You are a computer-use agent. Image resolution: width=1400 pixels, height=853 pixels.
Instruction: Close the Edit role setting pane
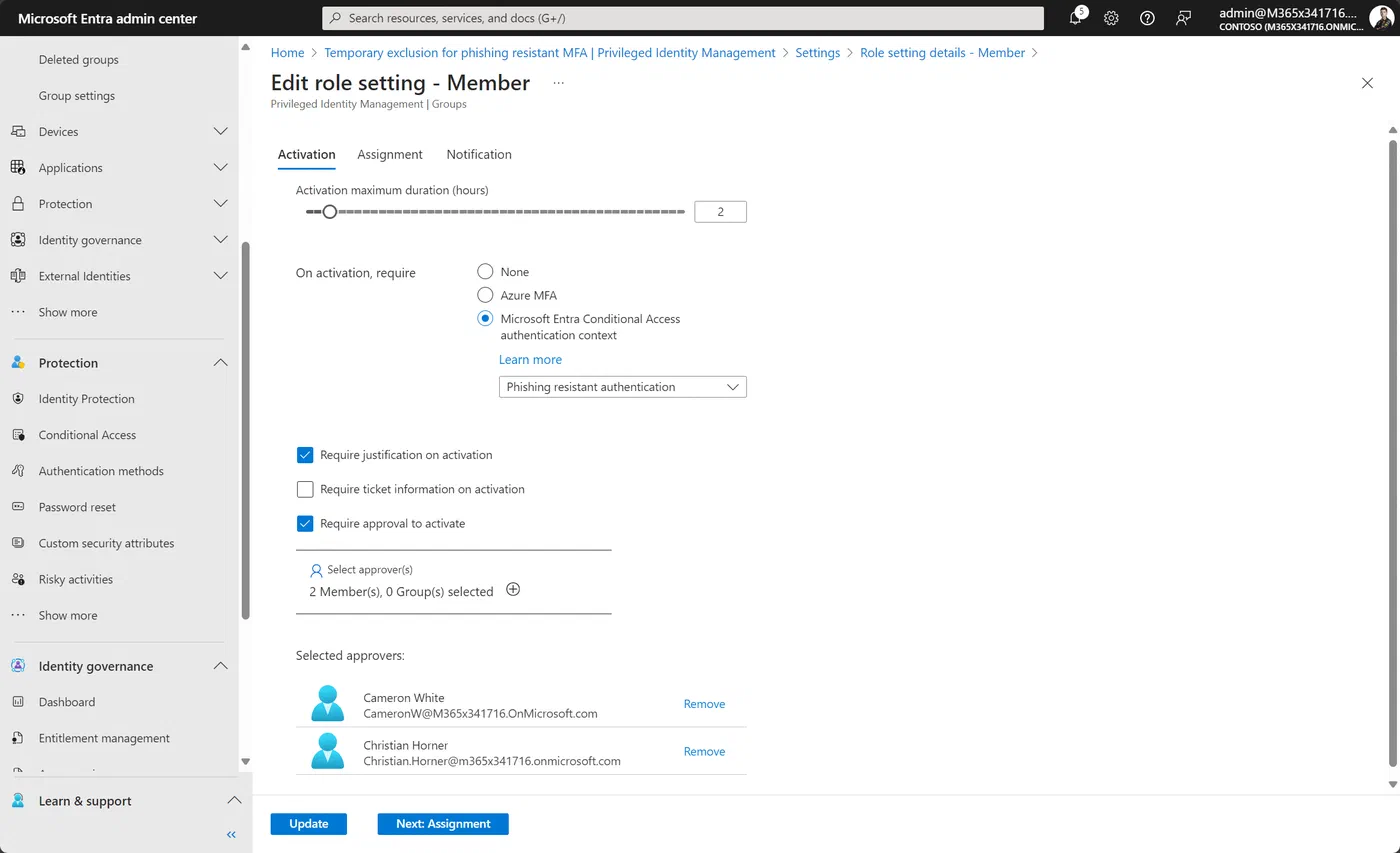pyautogui.click(x=1367, y=83)
